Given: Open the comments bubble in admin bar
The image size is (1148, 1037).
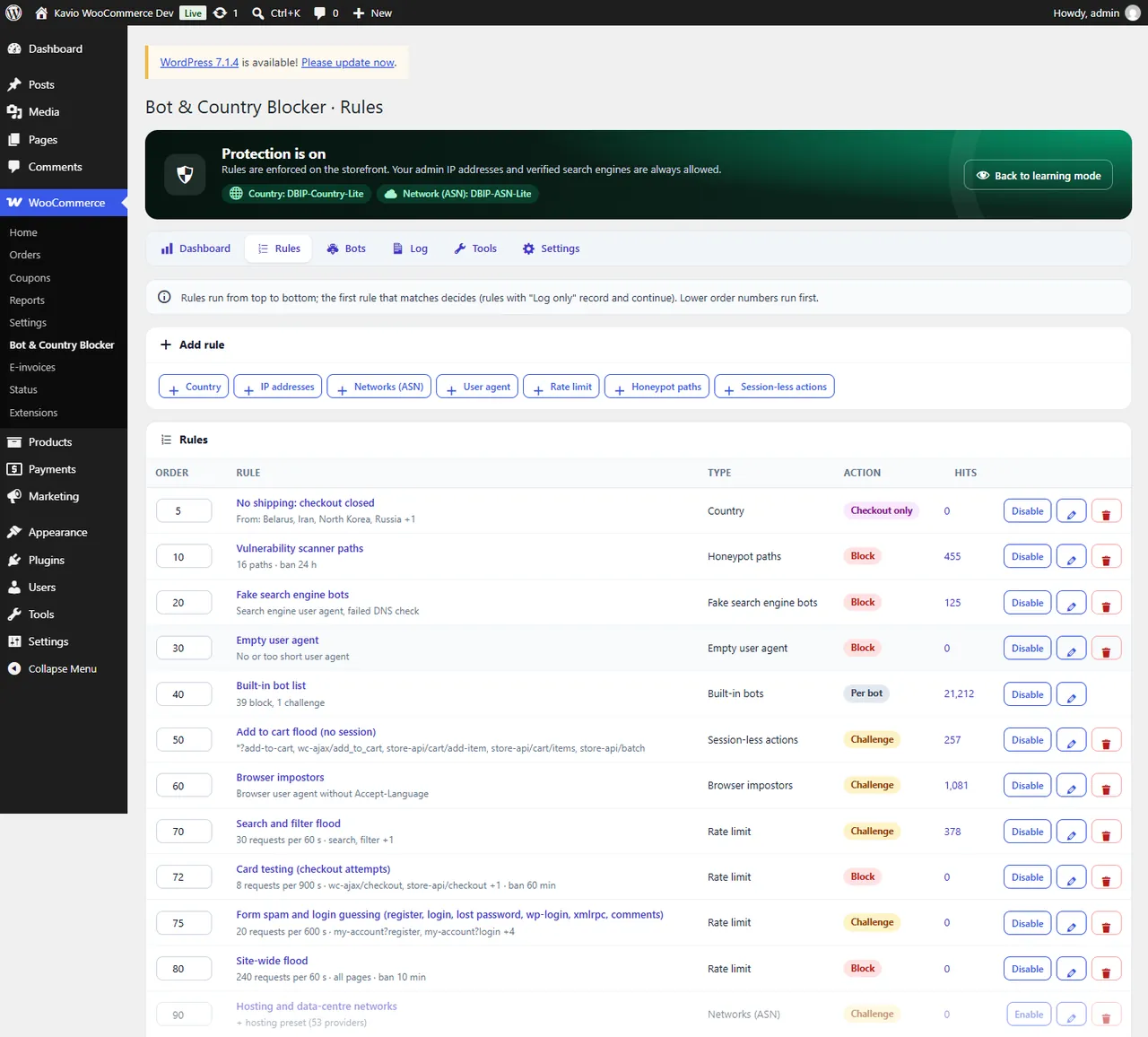Looking at the screenshot, I should click(326, 13).
